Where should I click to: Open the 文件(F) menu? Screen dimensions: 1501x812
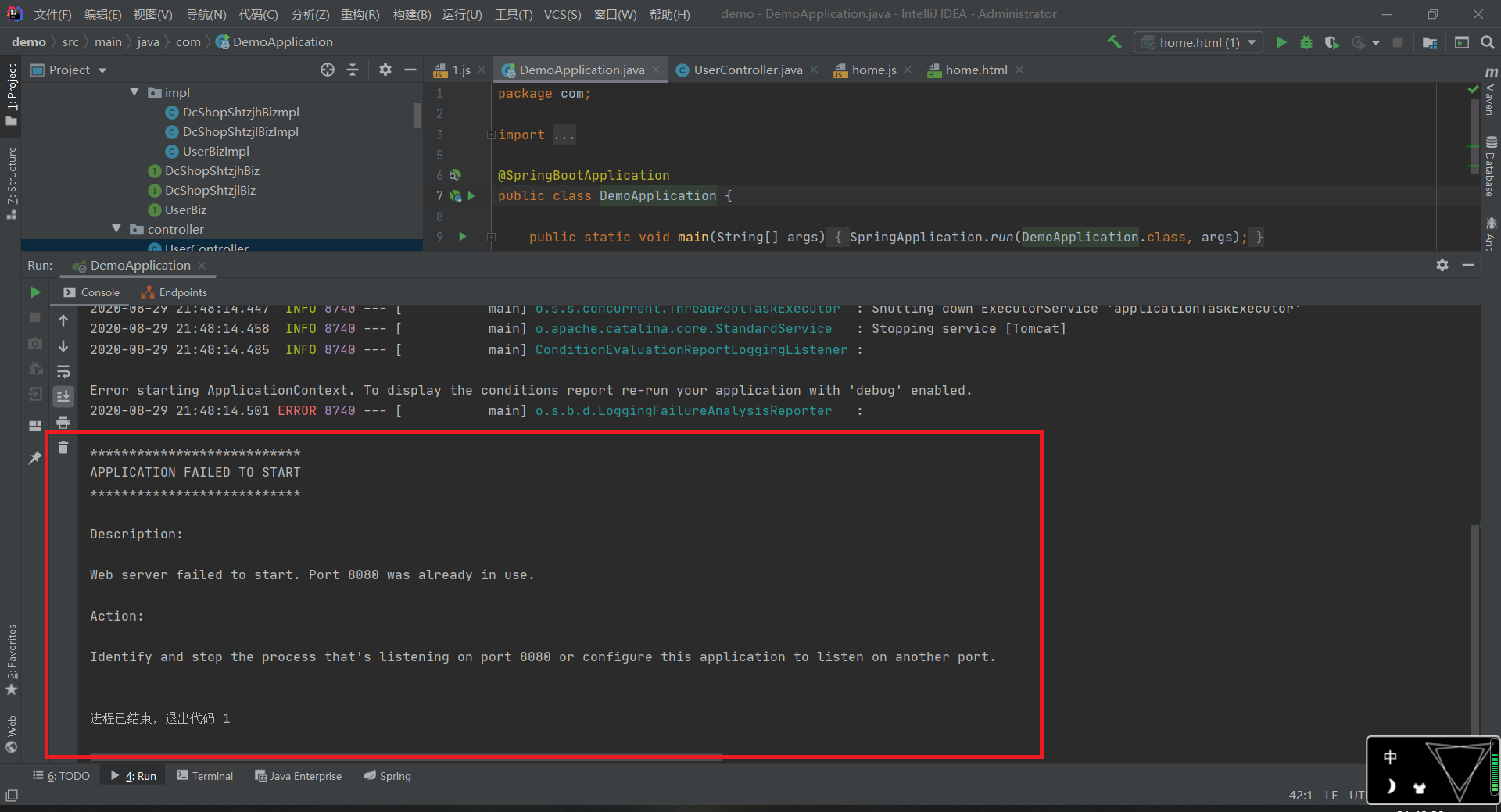[52, 14]
